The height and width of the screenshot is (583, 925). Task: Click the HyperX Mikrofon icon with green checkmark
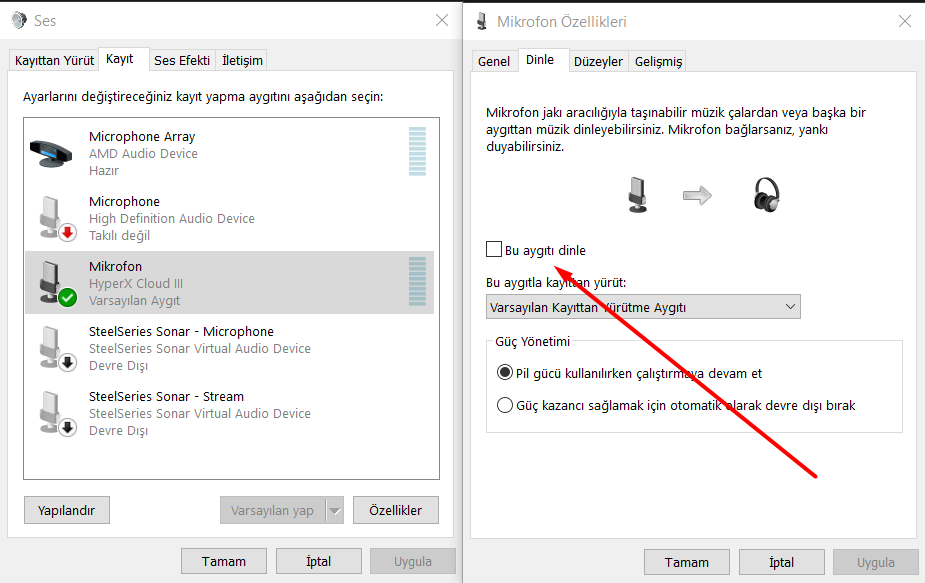click(58, 284)
